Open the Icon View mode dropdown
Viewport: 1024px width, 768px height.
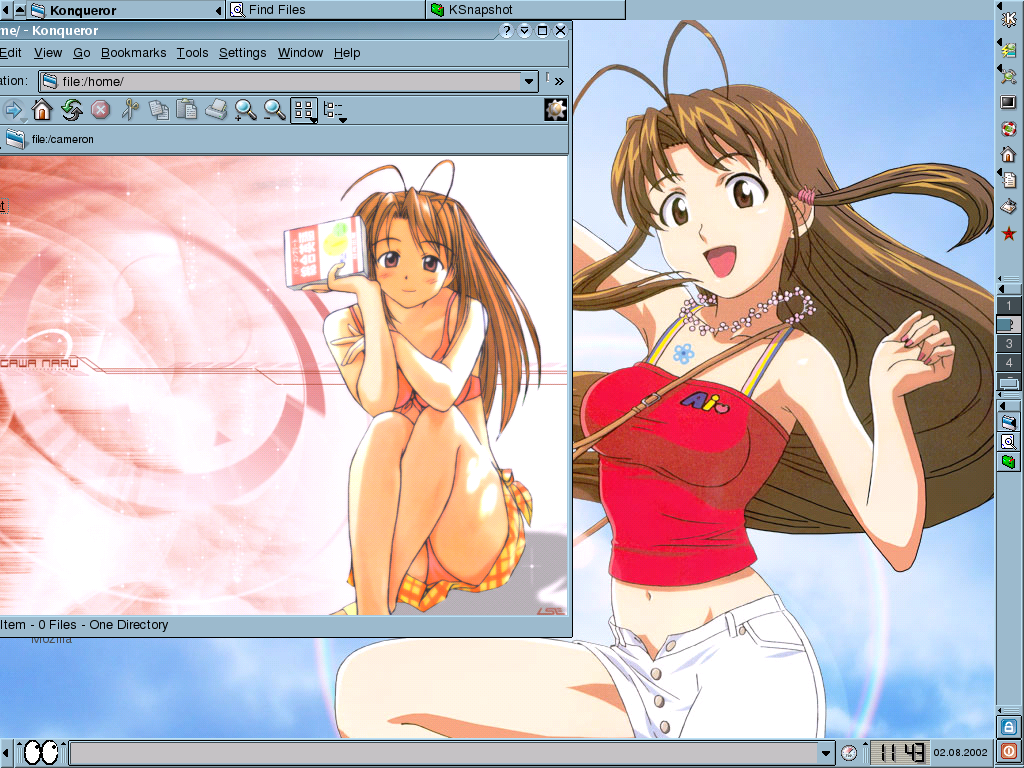coord(304,110)
